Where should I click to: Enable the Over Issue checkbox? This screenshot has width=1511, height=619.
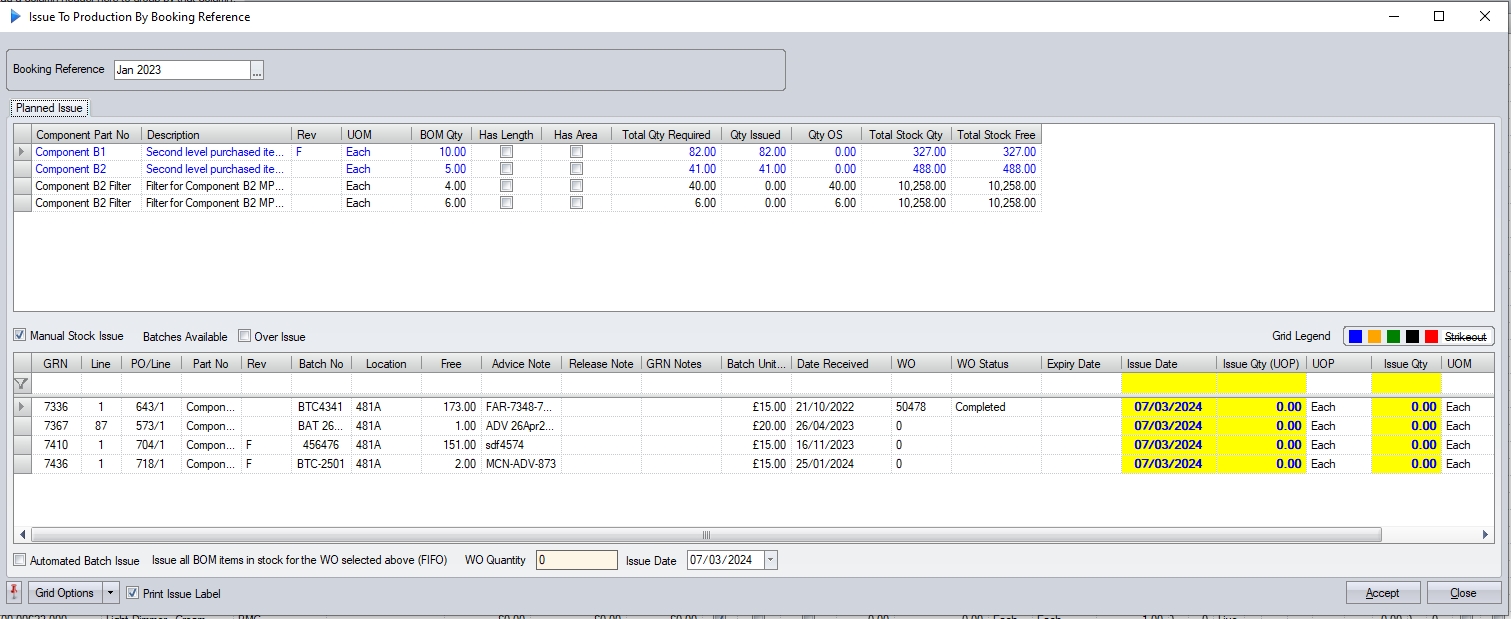pos(244,337)
